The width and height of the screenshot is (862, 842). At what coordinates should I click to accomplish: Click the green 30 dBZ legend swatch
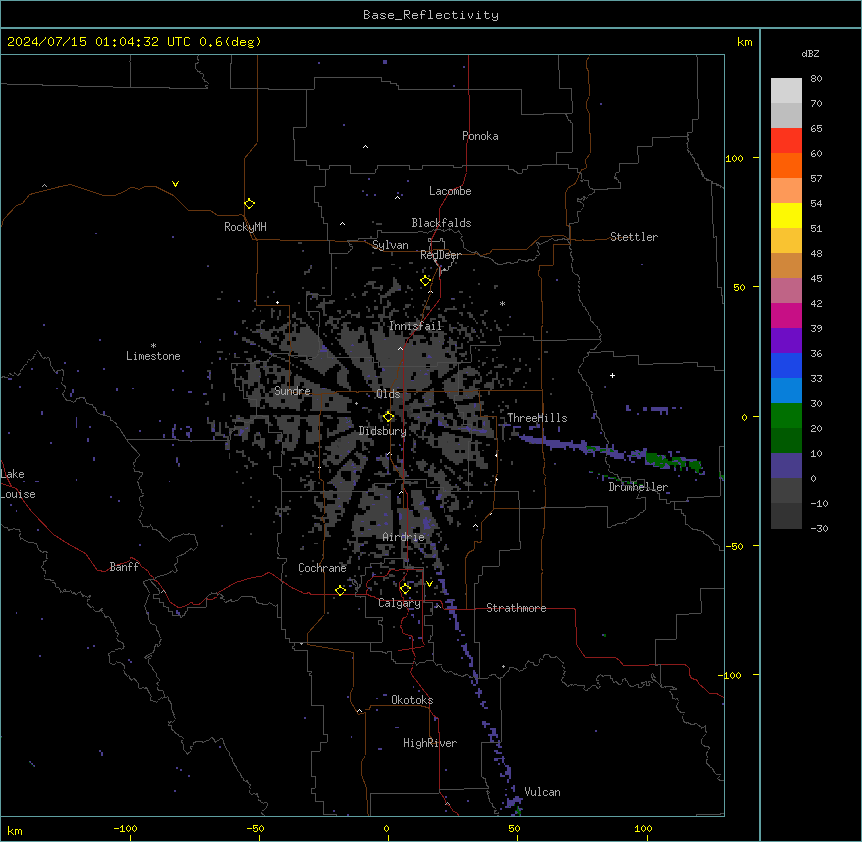point(786,416)
